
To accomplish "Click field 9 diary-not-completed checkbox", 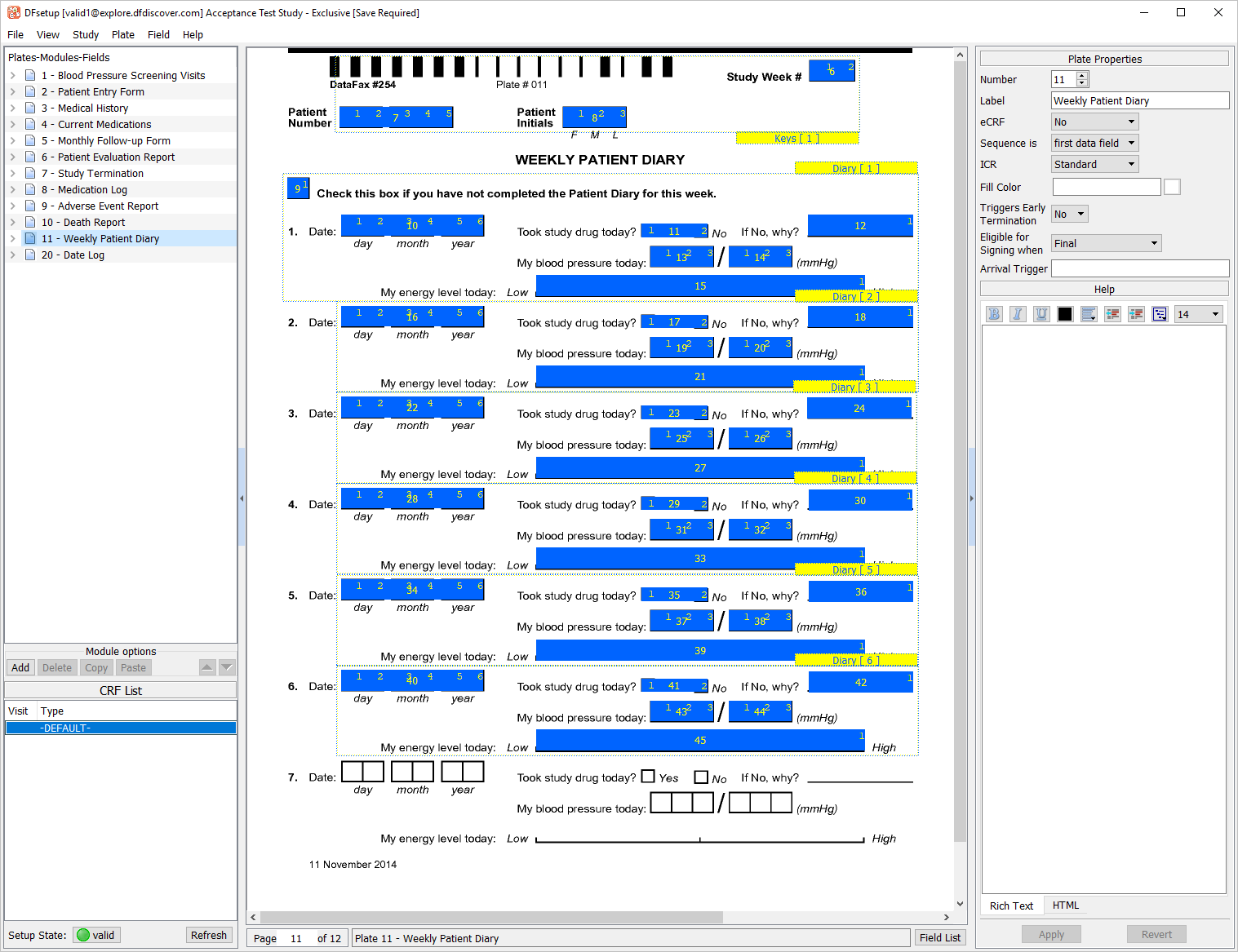I will (x=299, y=188).
